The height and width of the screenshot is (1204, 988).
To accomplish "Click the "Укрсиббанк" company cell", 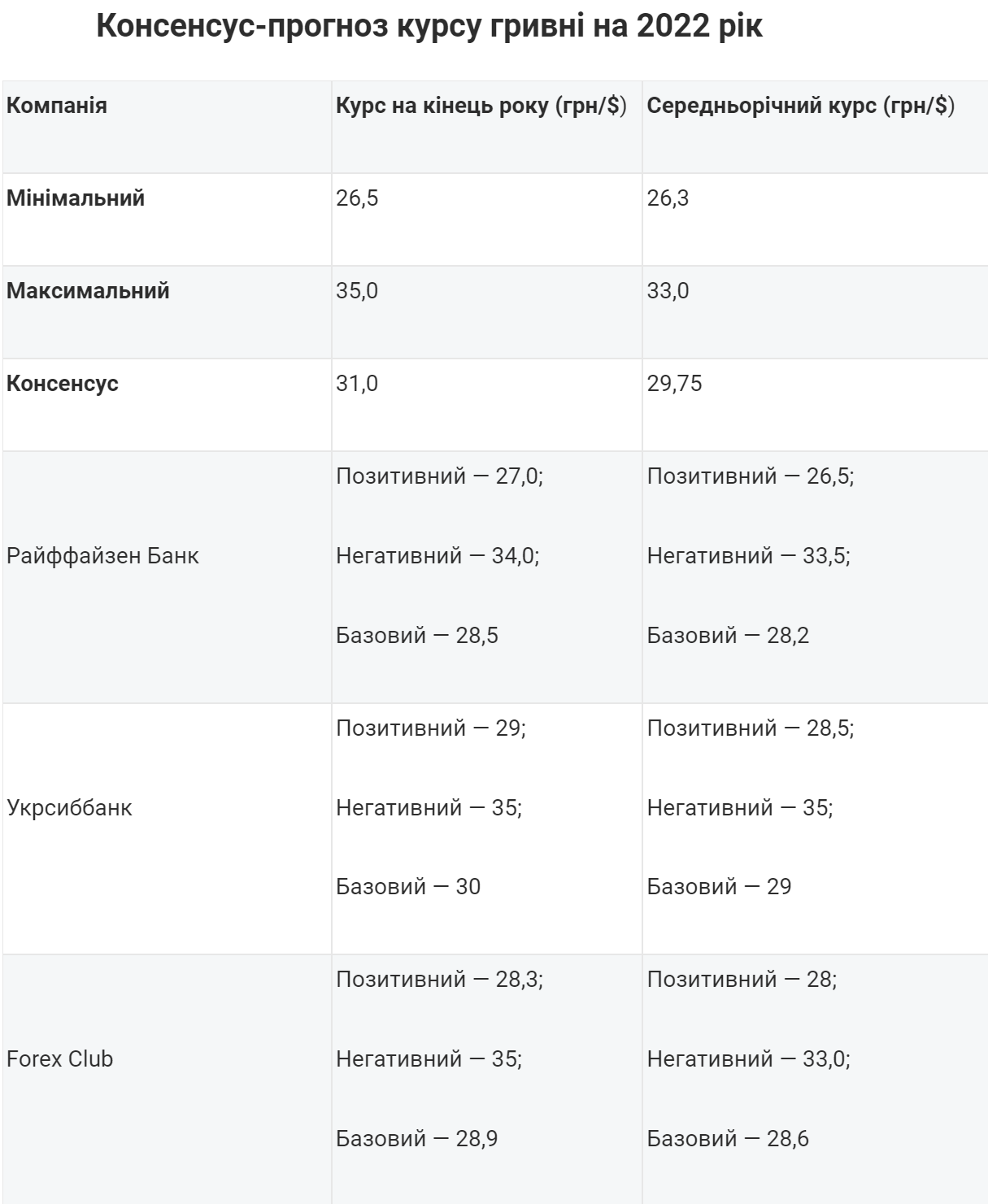I will (69, 808).
